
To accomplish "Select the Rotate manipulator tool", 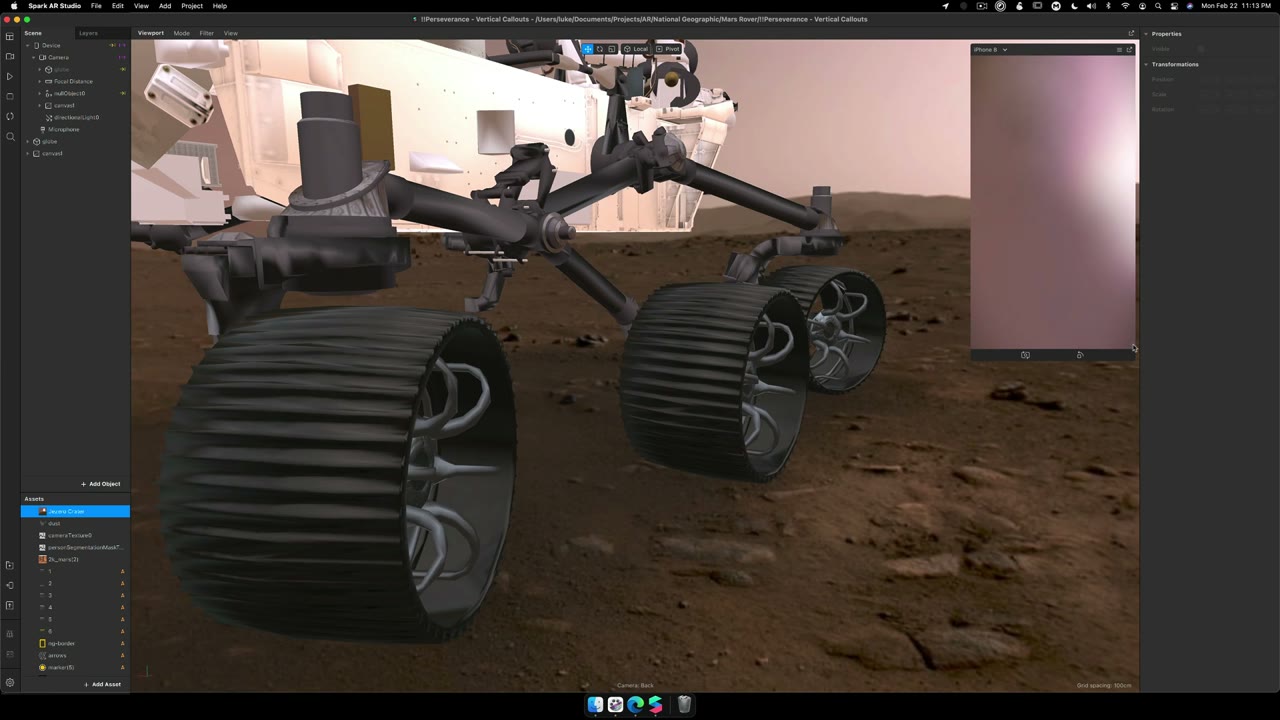I will [600, 49].
